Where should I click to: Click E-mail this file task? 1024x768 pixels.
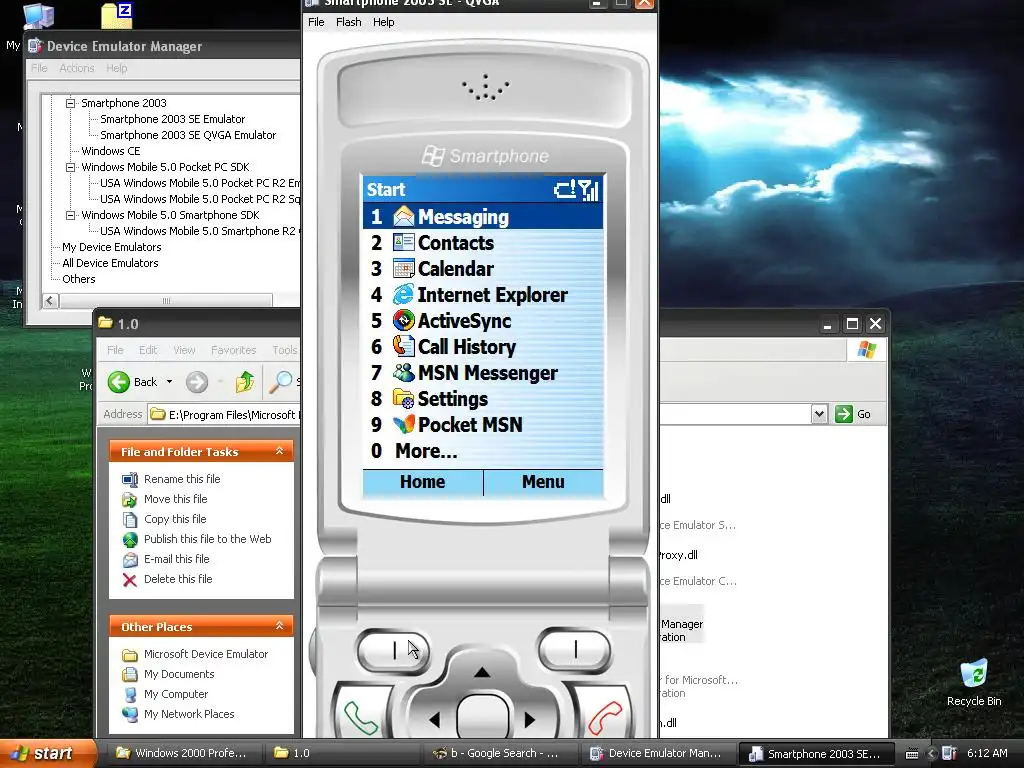click(177, 559)
